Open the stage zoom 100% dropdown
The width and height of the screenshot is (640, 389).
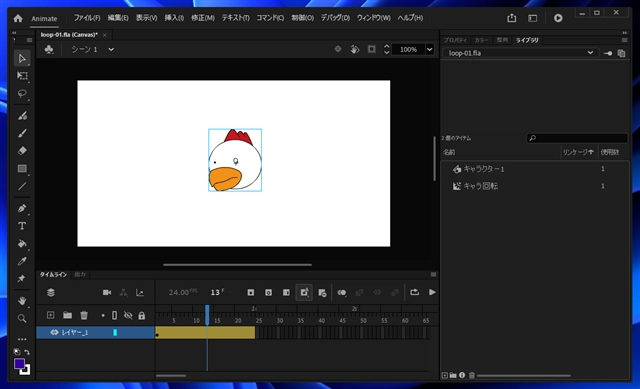click(429, 49)
